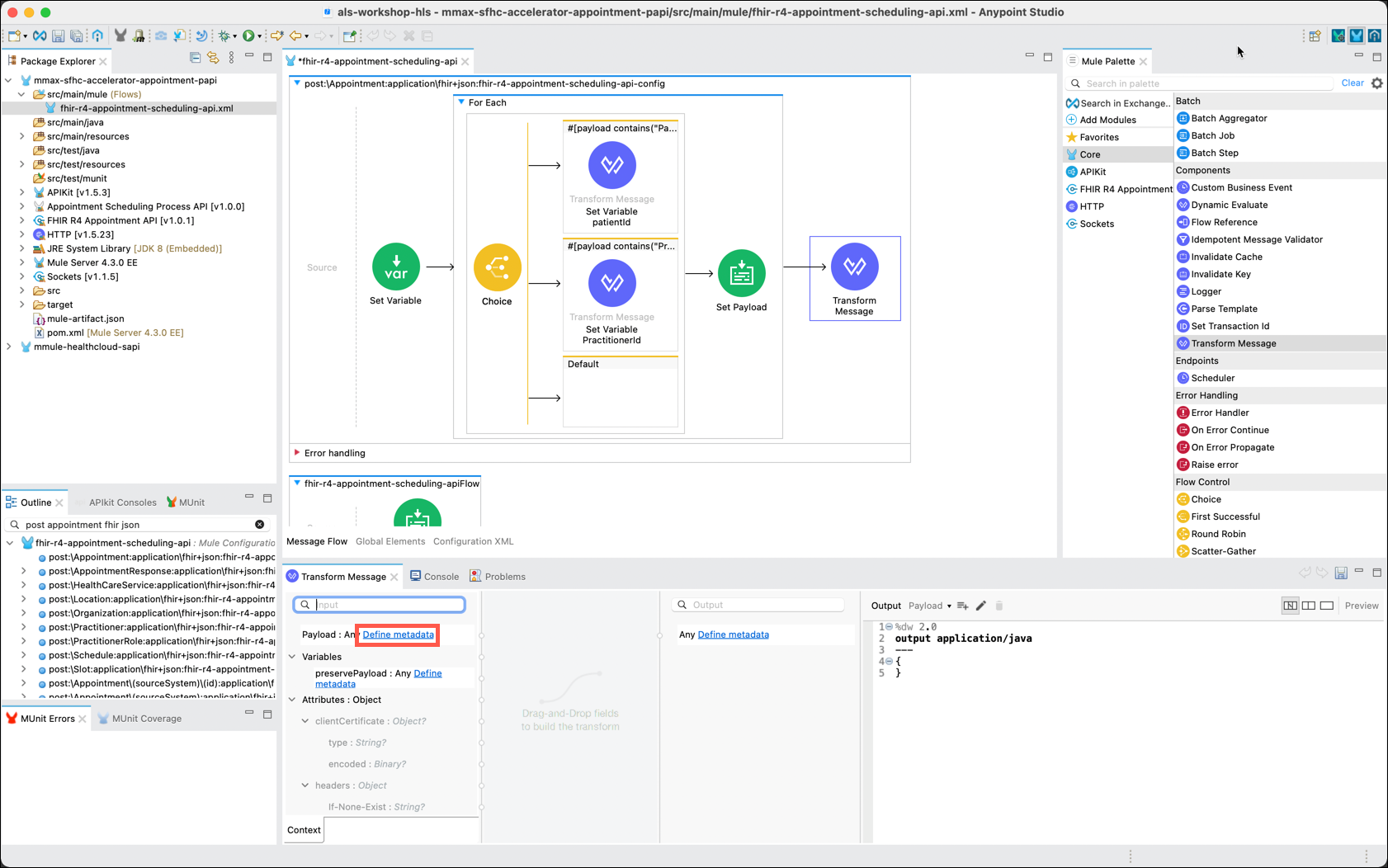The width and height of the screenshot is (1388, 868).
Task: Click the Preview button in Transform editor
Action: pos(1361,606)
